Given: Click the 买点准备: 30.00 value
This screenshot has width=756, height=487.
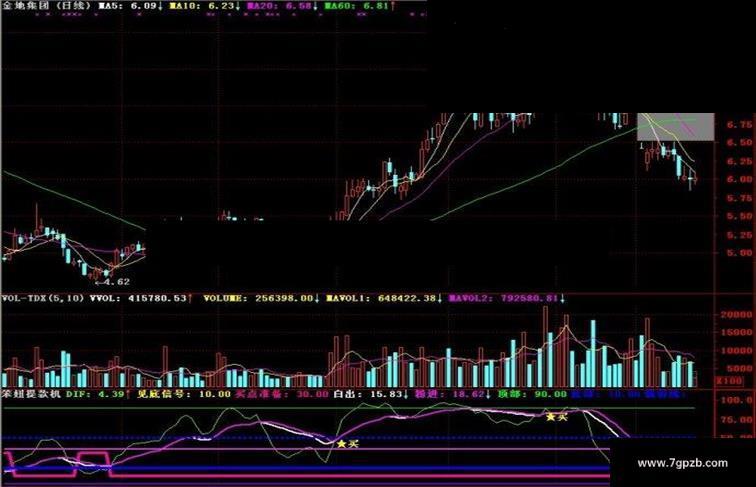Looking at the screenshot, I should pyautogui.click(x=282, y=393).
